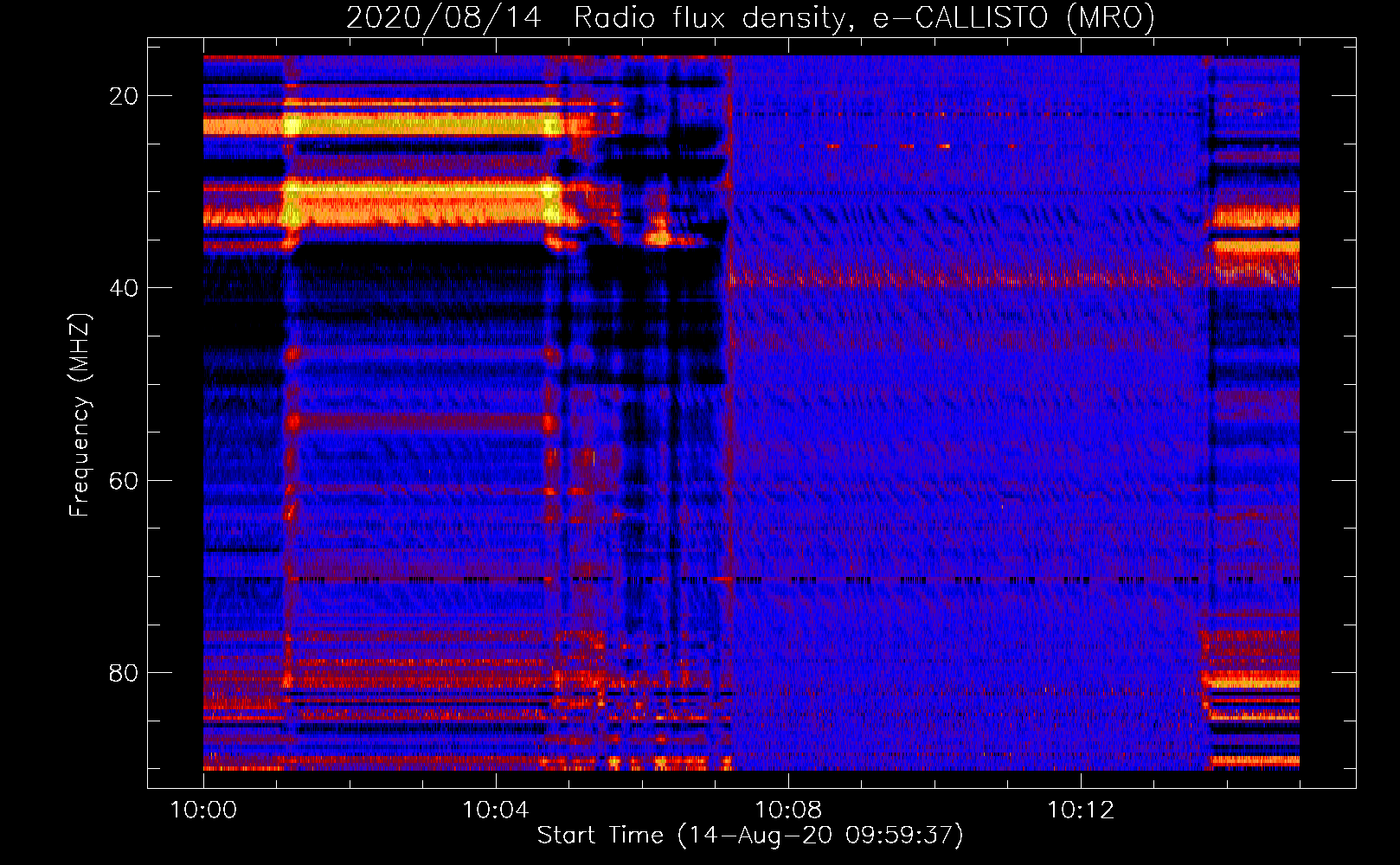Click the 80 frequency tick label

pyautogui.click(x=124, y=672)
